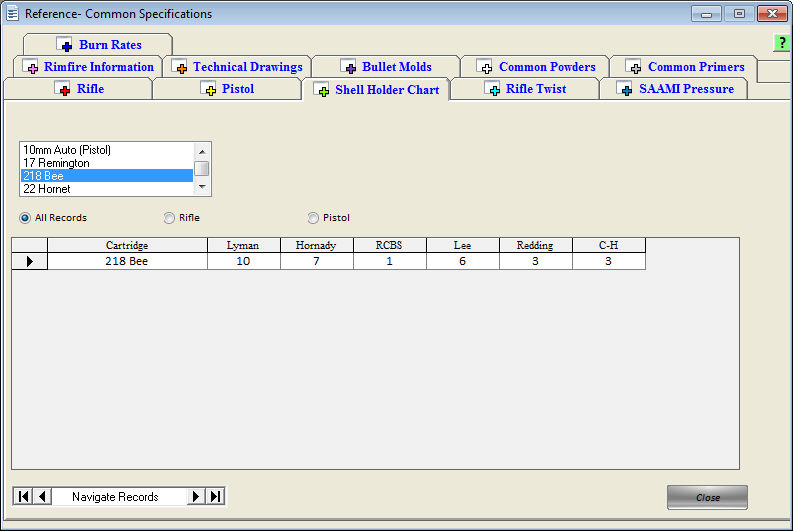The width and height of the screenshot is (793, 531).
Task: Click the Lyman column header
Action: (x=243, y=245)
